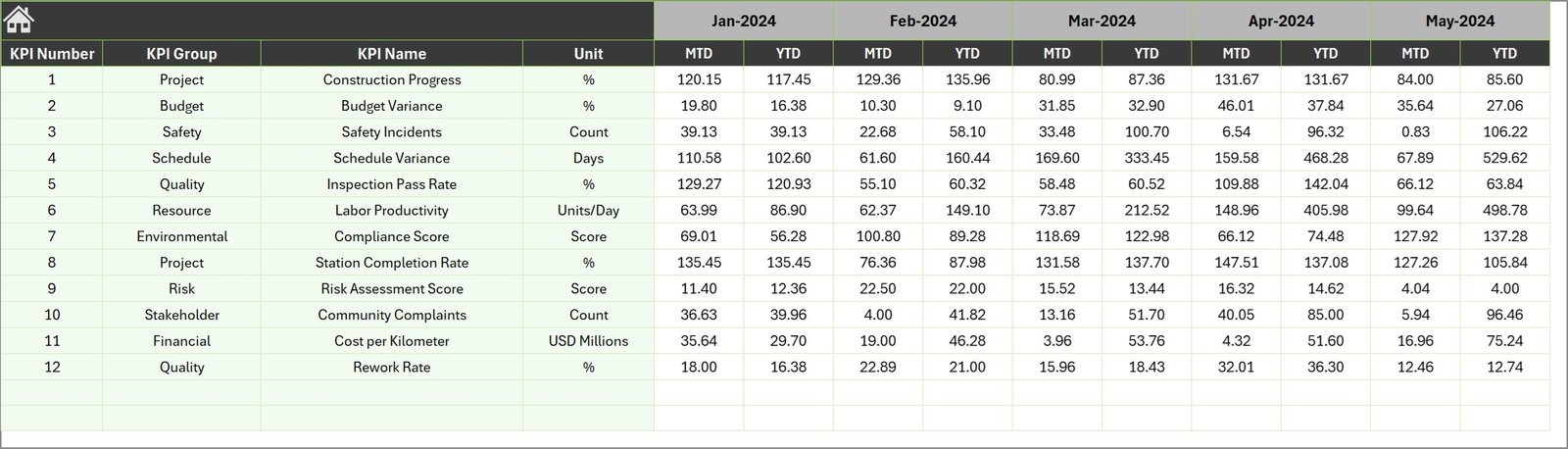Click the Construction Progress KPI name cell
This screenshot has height=449, width=1568.
[391, 79]
